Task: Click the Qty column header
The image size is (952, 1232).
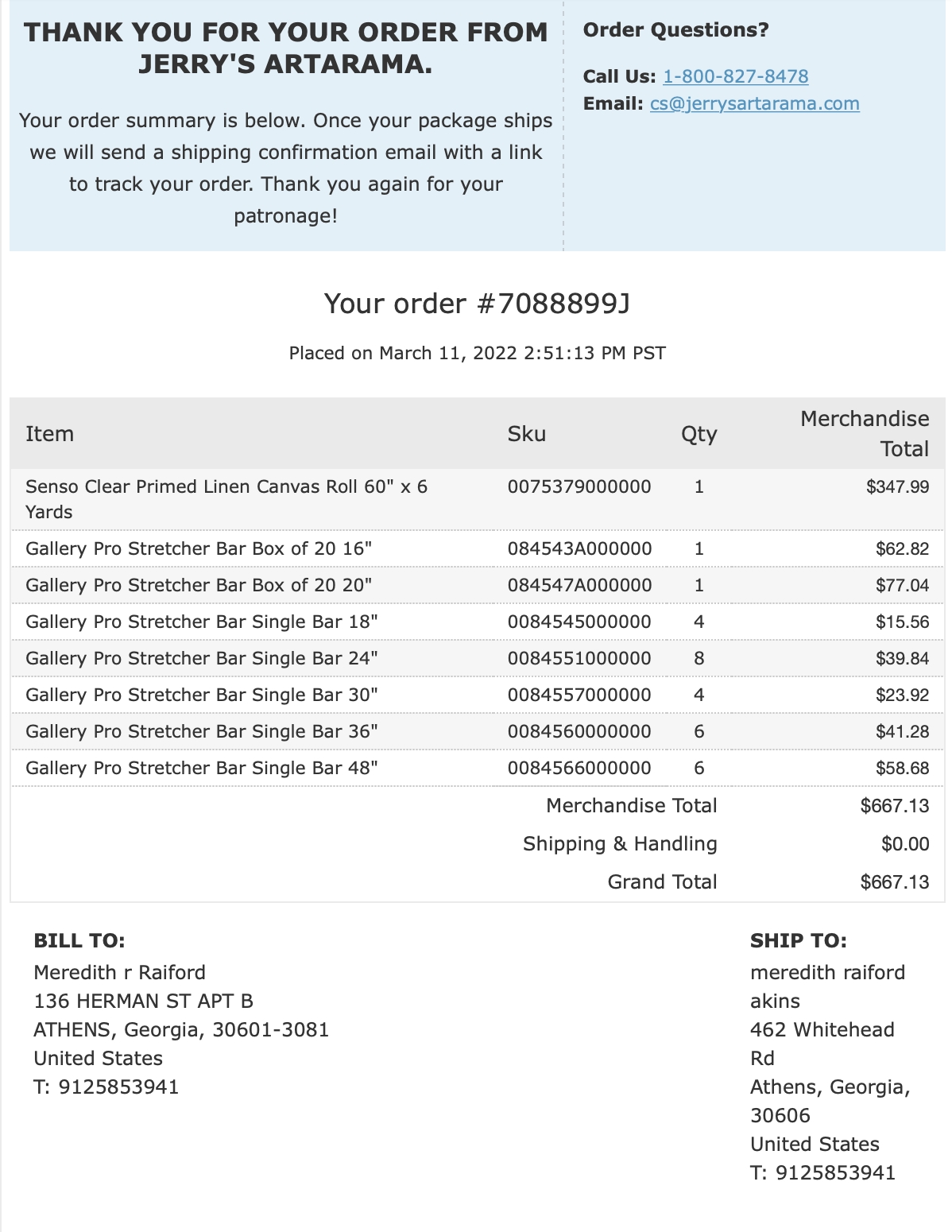Action: click(699, 434)
